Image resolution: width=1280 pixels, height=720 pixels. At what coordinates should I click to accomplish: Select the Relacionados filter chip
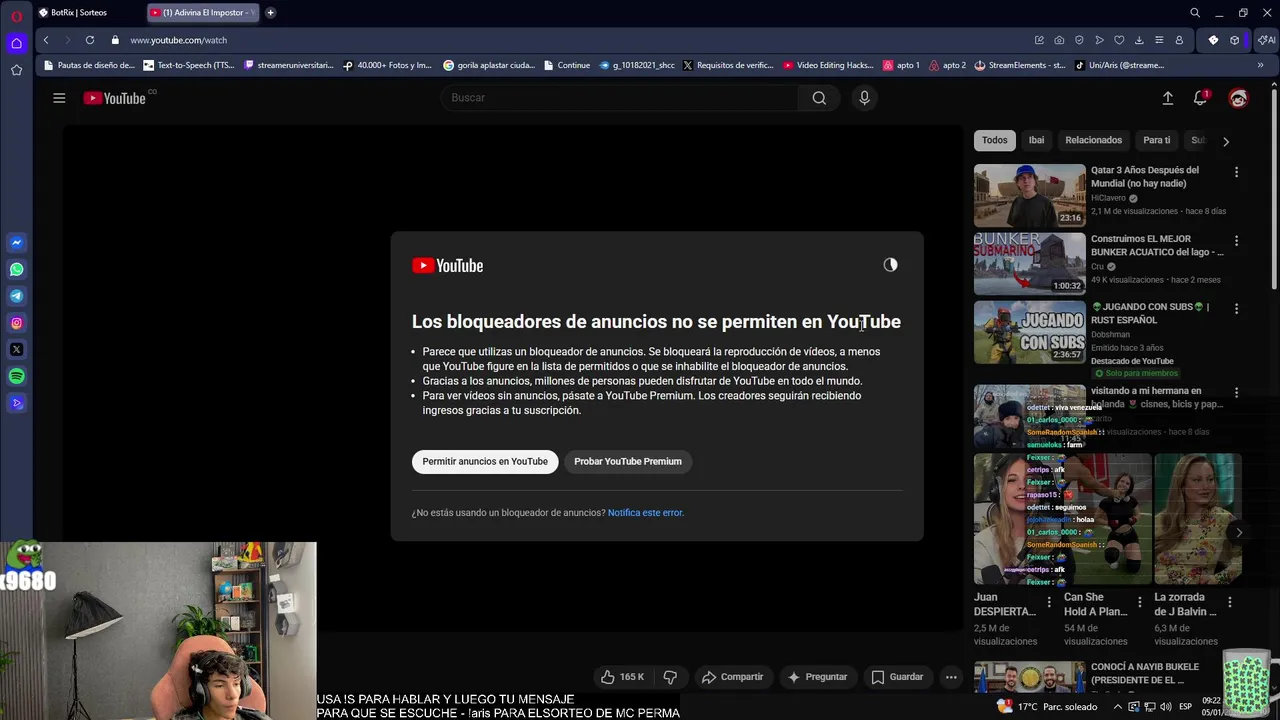click(x=1093, y=140)
